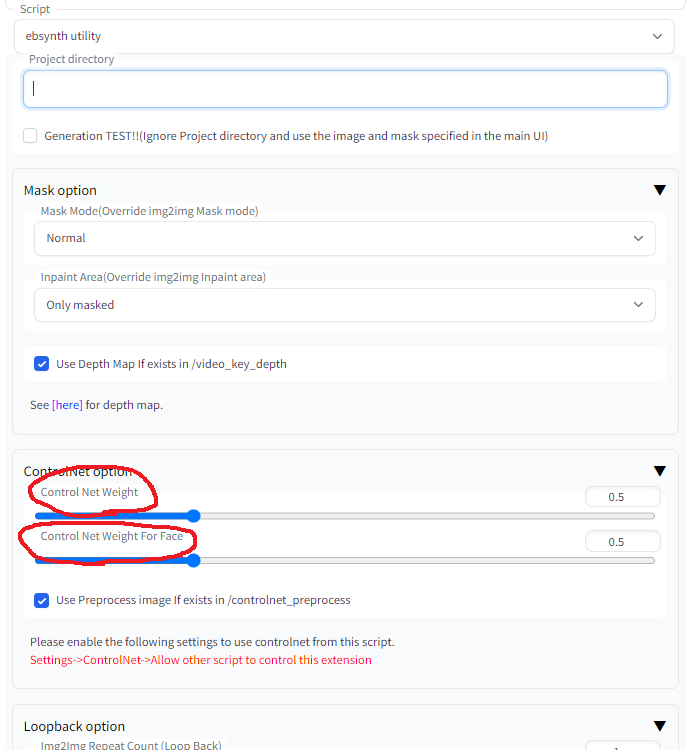The height and width of the screenshot is (750, 686).
Task: Click the chevron arrow in Mask Mode dropdown
Action: [638, 238]
